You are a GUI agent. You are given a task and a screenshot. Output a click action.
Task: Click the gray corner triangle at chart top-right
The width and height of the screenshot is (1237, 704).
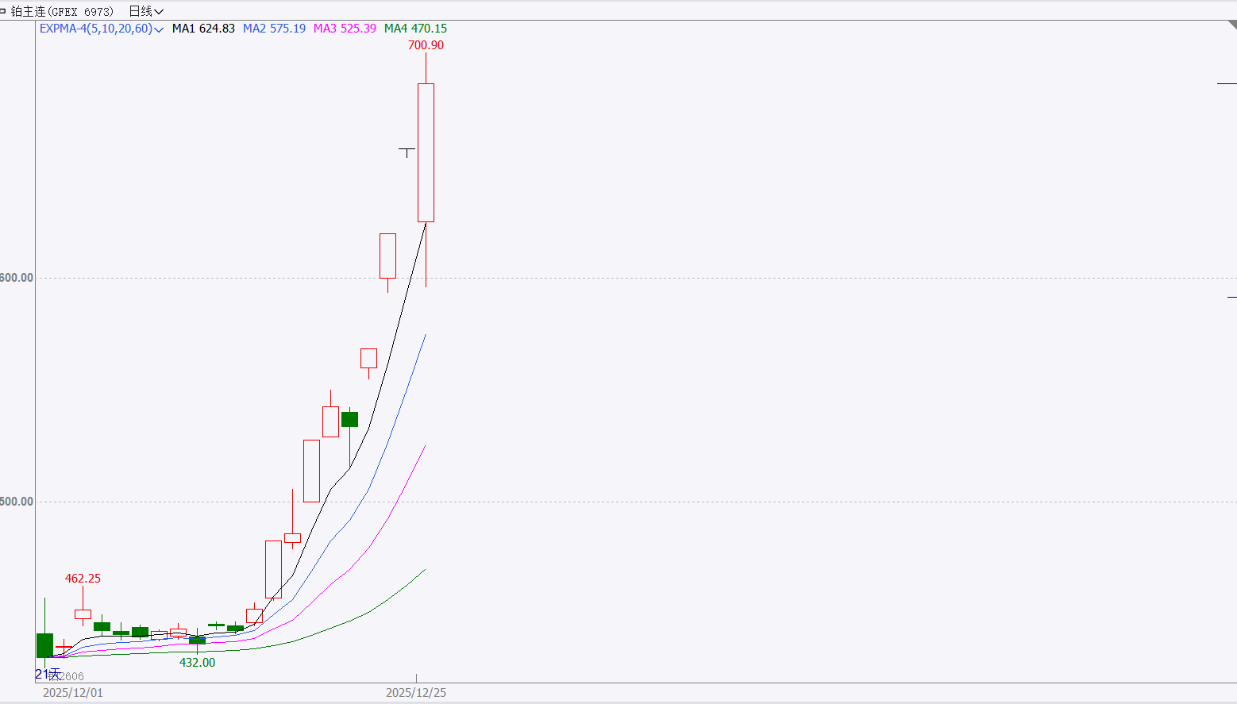click(1230, 27)
